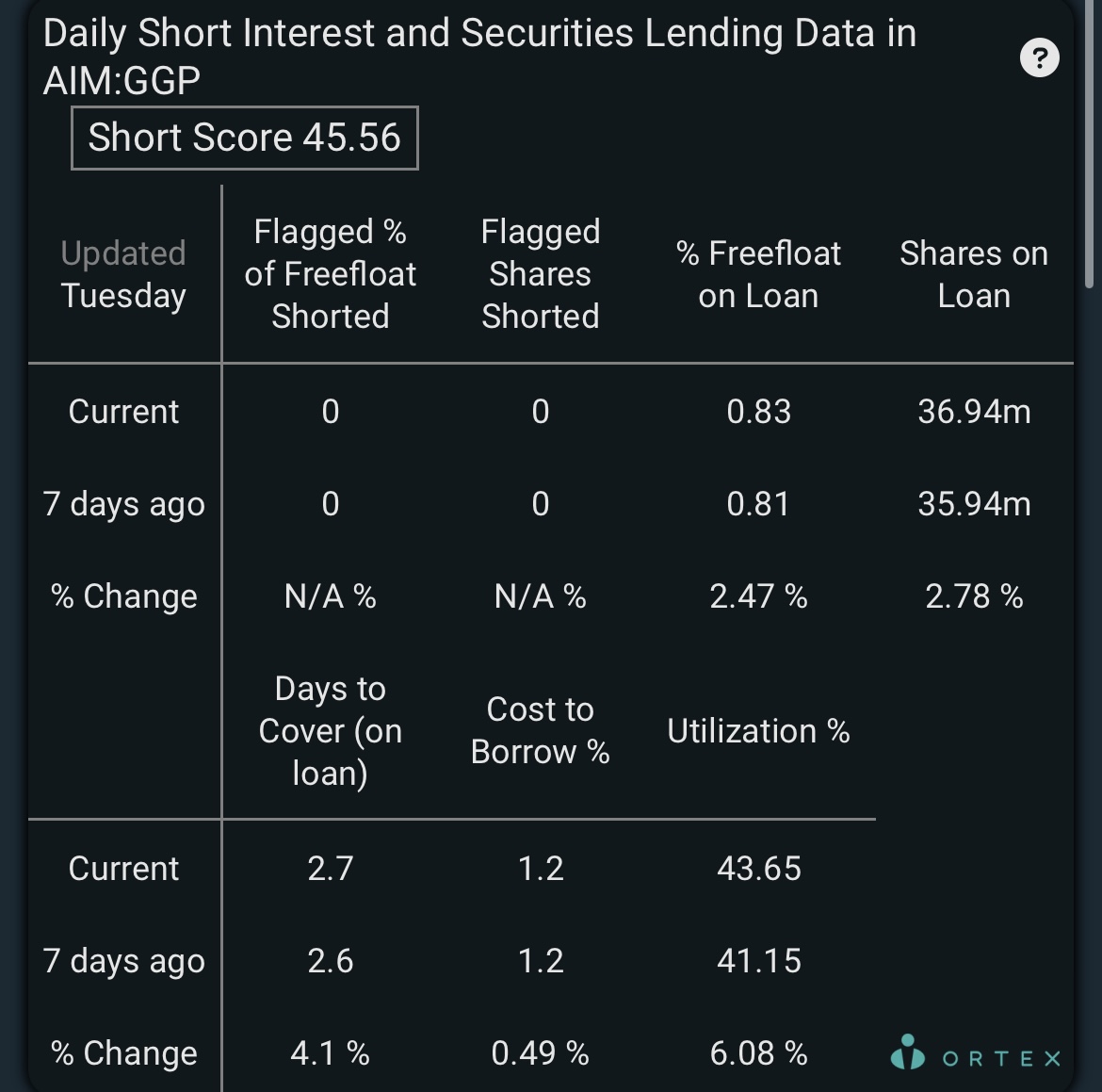
Task: Click the Flagged Shares Shorted column header
Action: tap(541, 273)
